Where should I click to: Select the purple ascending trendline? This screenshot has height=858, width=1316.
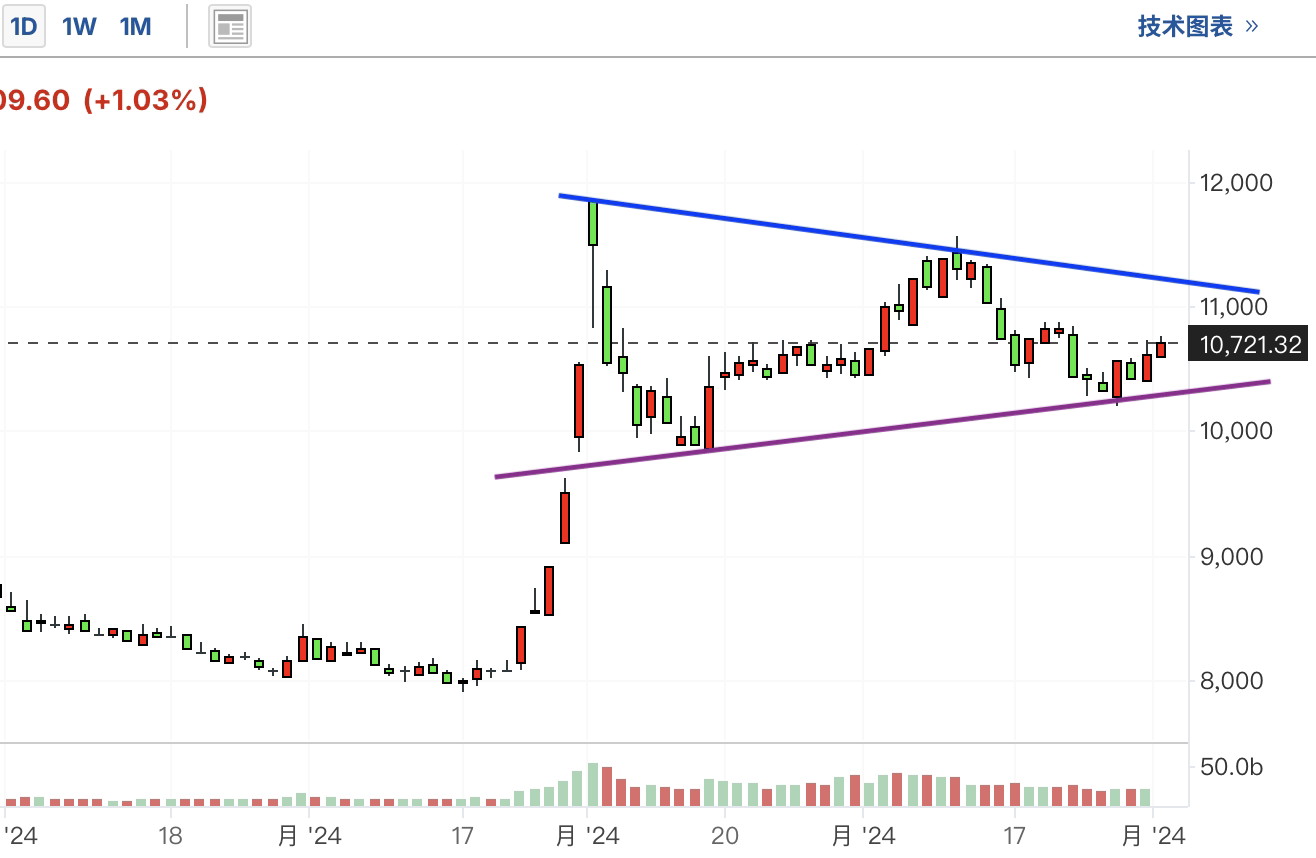(883, 429)
